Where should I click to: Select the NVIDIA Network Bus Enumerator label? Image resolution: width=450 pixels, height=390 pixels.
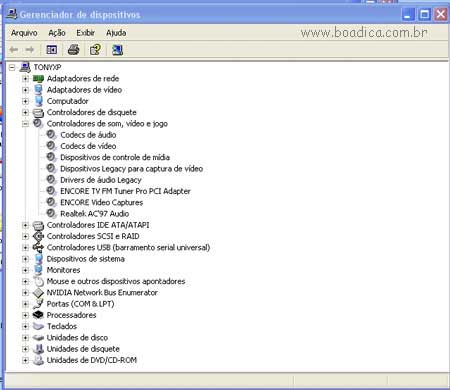(x=102, y=293)
